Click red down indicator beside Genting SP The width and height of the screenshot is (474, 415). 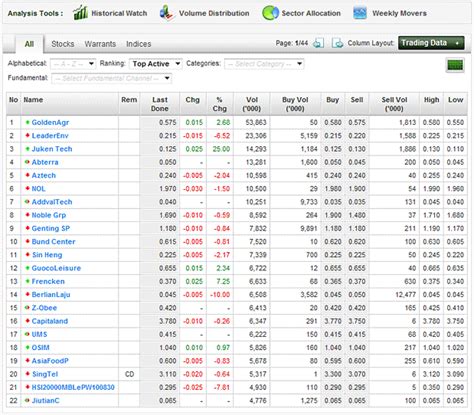[27, 228]
